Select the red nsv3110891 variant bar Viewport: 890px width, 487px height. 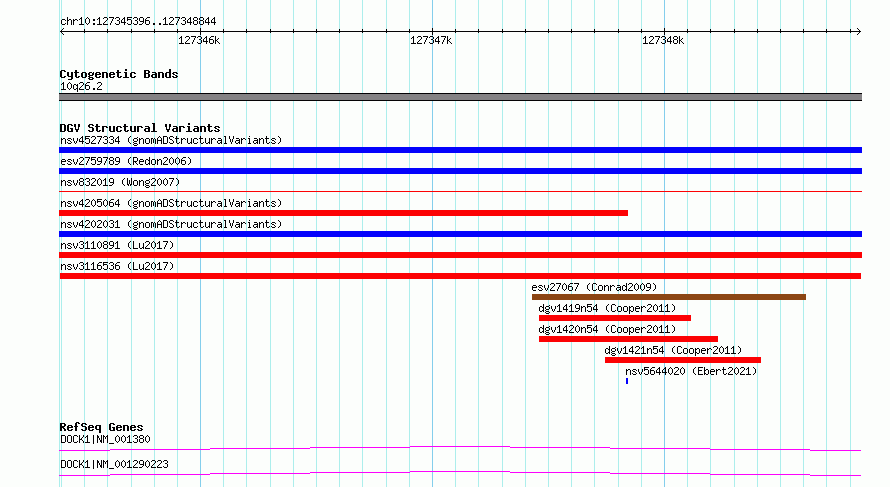(x=460, y=255)
